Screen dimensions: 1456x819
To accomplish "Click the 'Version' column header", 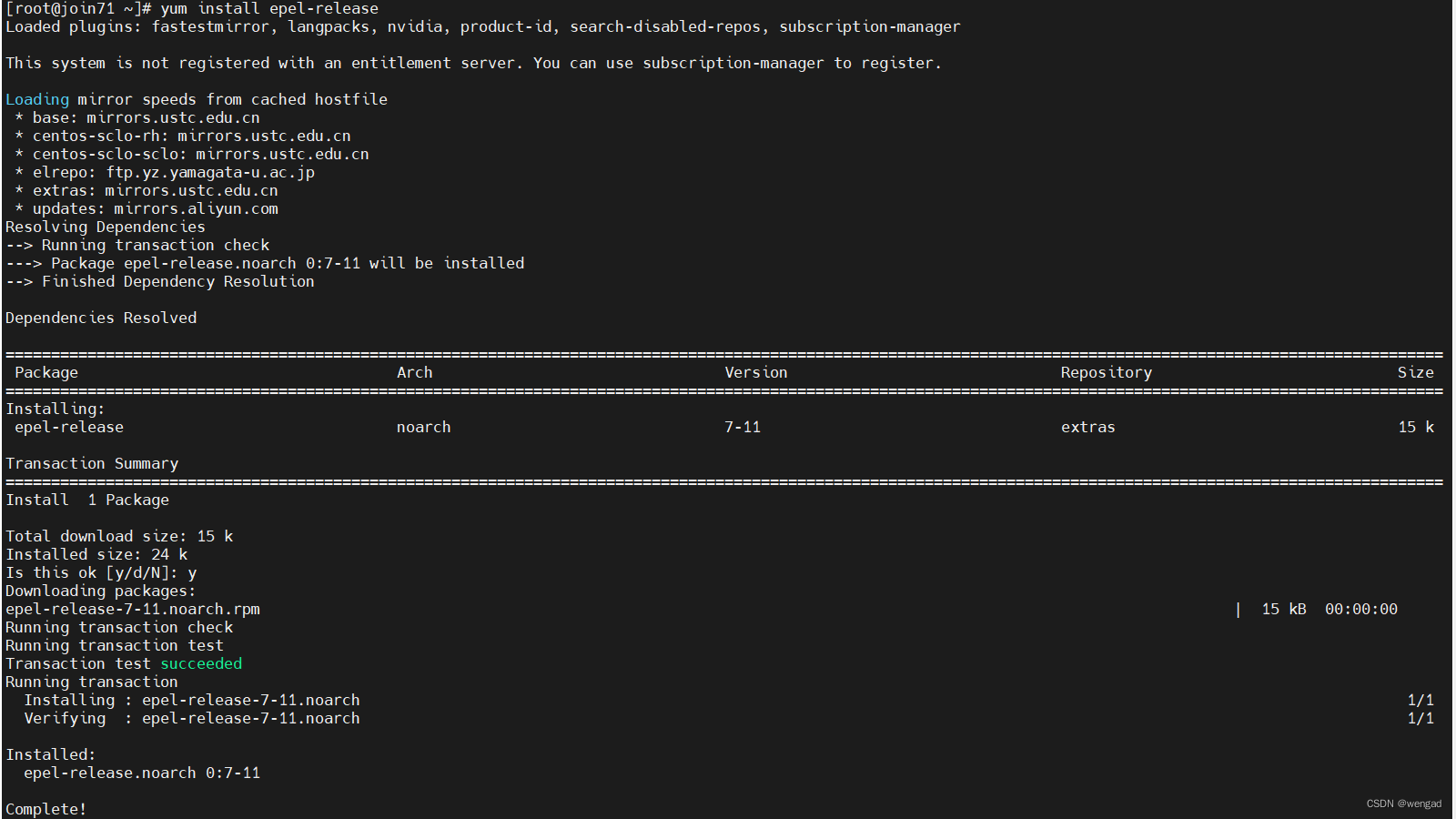I will 756,373.
